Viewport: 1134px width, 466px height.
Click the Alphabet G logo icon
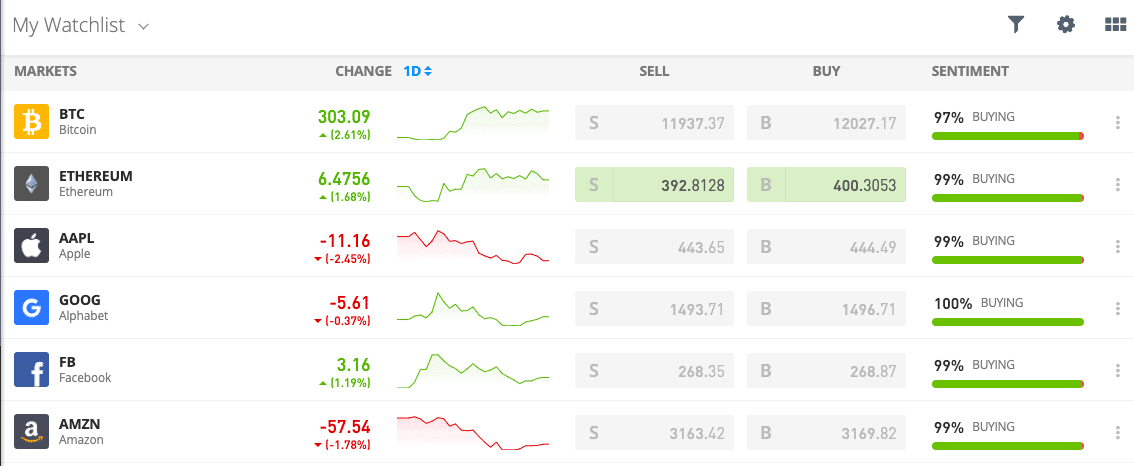click(31, 308)
